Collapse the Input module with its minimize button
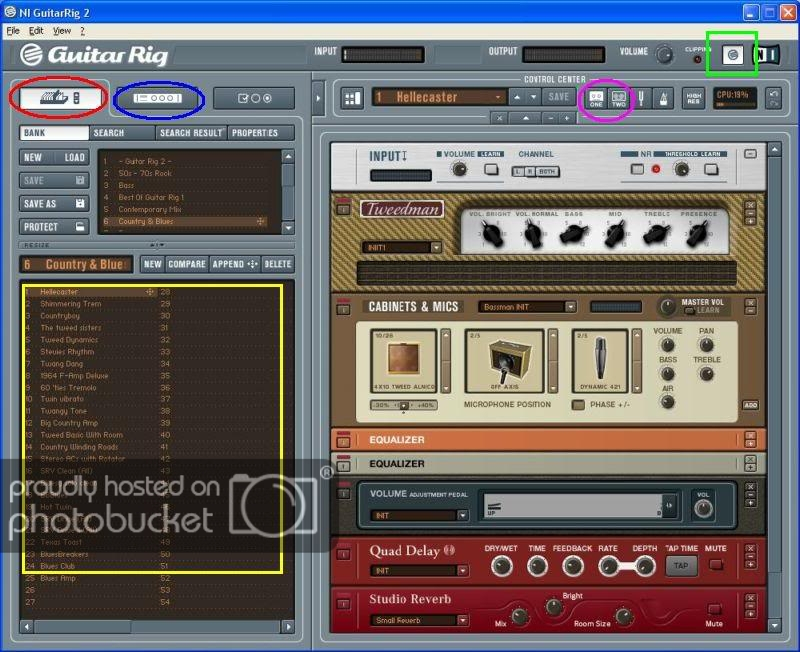This screenshot has height=652, width=800. point(750,154)
